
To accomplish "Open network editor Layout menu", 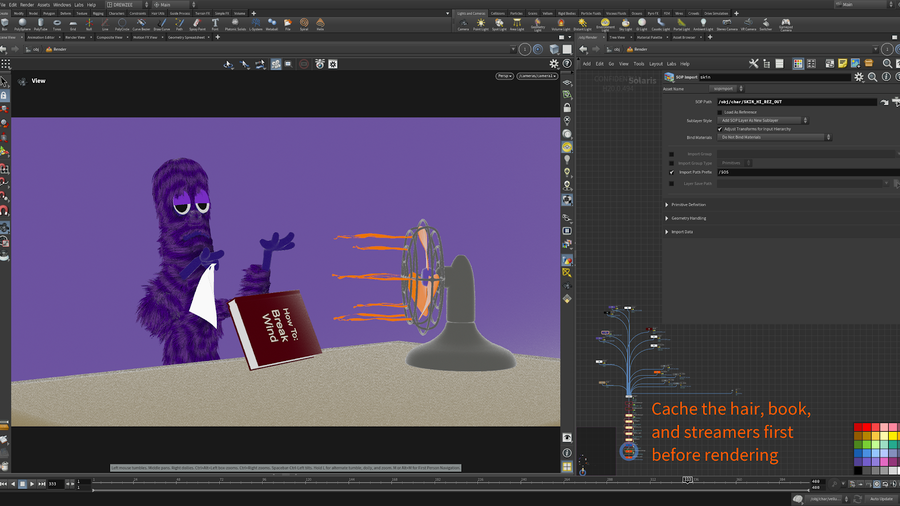I will click(656, 64).
